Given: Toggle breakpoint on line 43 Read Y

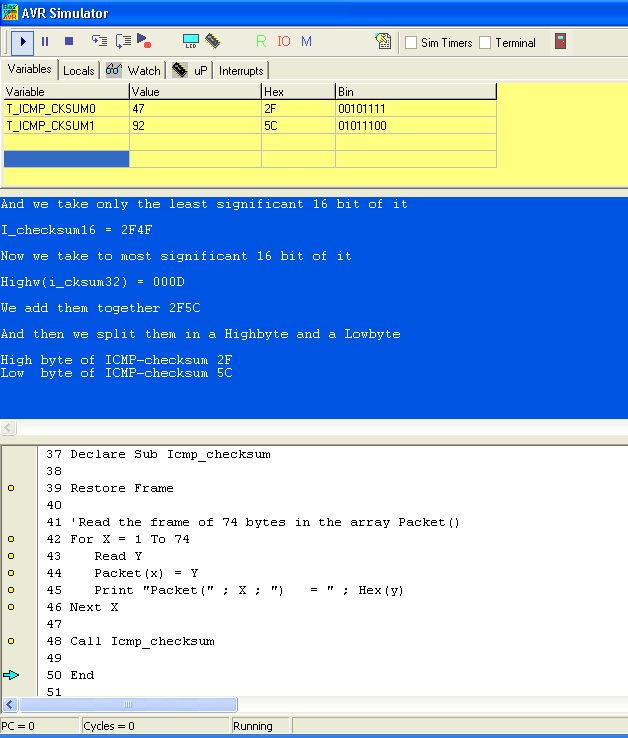Looking at the screenshot, I should tap(11, 556).
